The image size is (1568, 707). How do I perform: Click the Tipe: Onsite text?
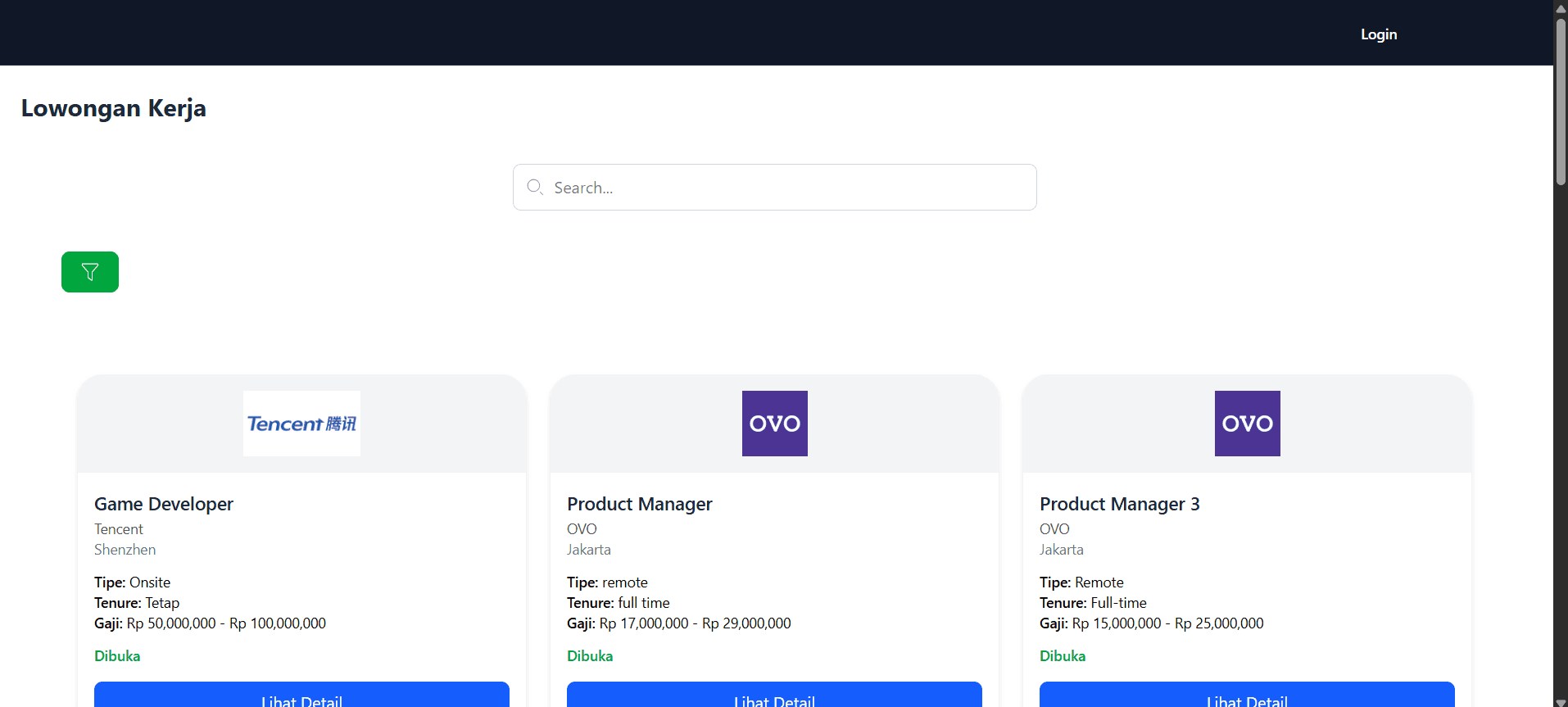click(x=133, y=582)
